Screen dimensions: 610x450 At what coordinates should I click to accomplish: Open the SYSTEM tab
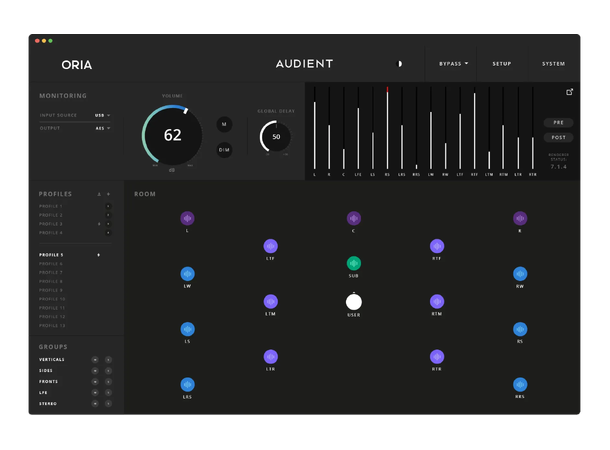(x=553, y=64)
